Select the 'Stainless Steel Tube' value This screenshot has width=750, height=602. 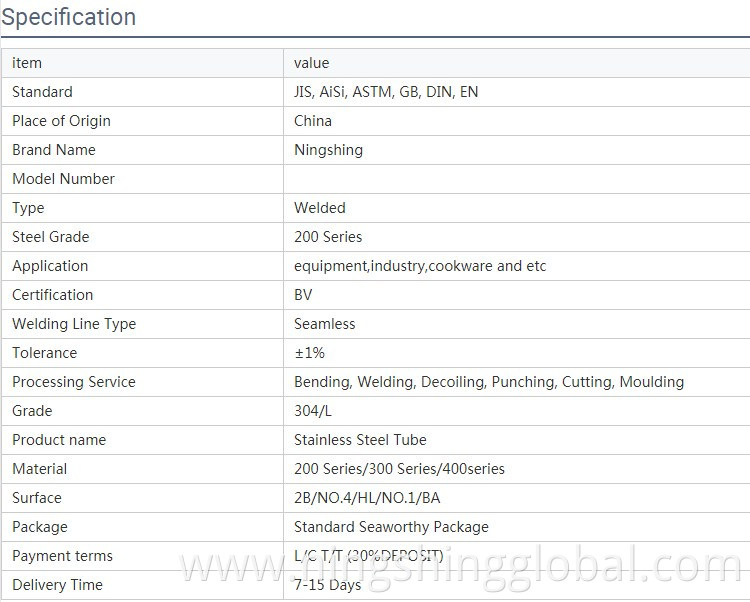pos(360,440)
